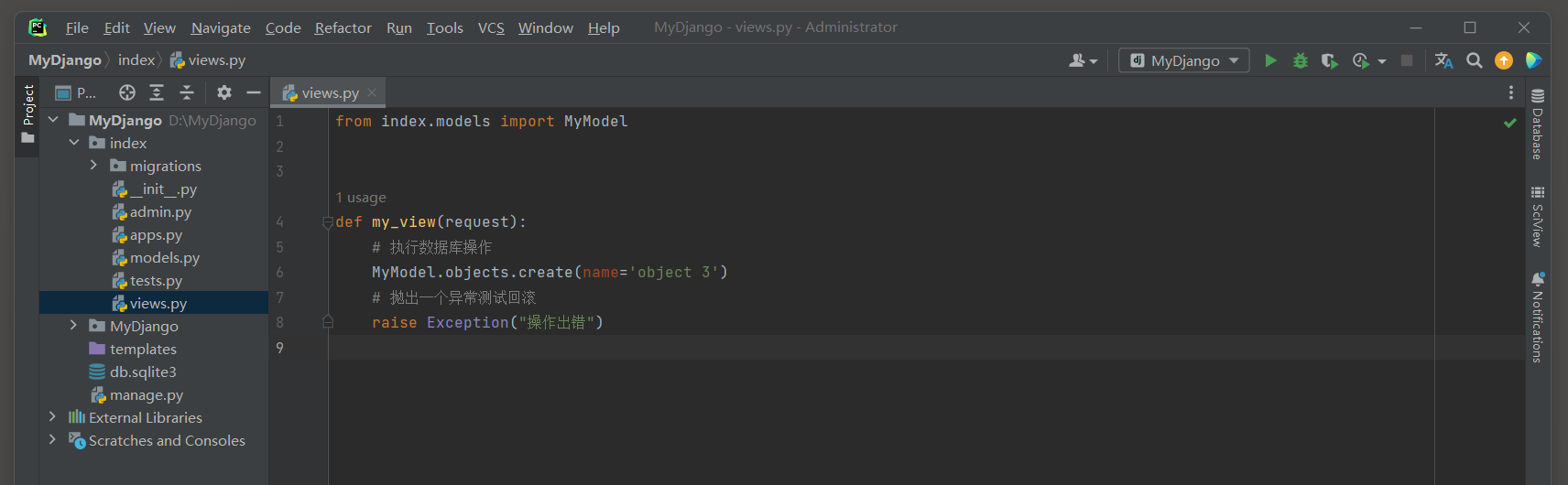The width and height of the screenshot is (1568, 485).
Task: Expand External Libraries node
Action: point(52,417)
